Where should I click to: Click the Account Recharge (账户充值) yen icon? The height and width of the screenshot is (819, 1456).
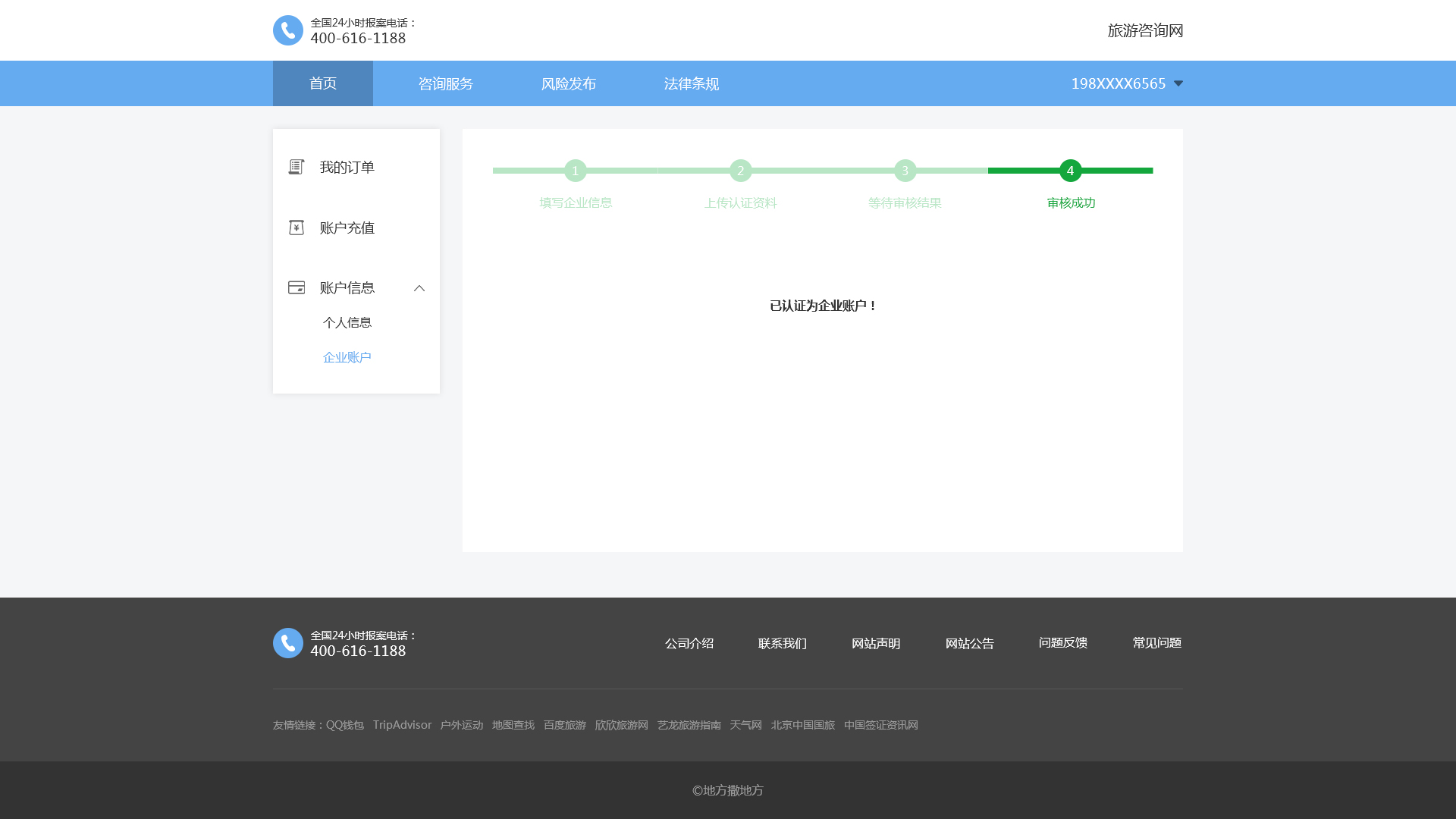tap(297, 227)
